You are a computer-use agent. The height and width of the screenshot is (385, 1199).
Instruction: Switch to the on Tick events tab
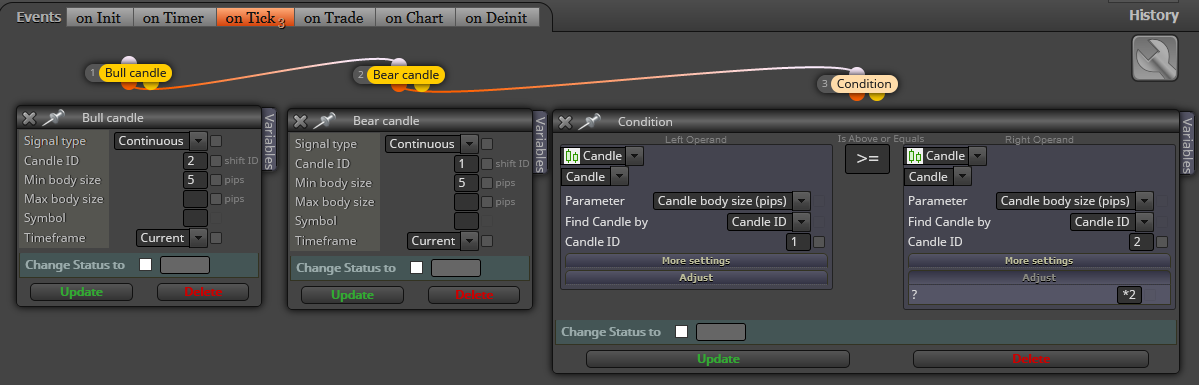(x=255, y=18)
